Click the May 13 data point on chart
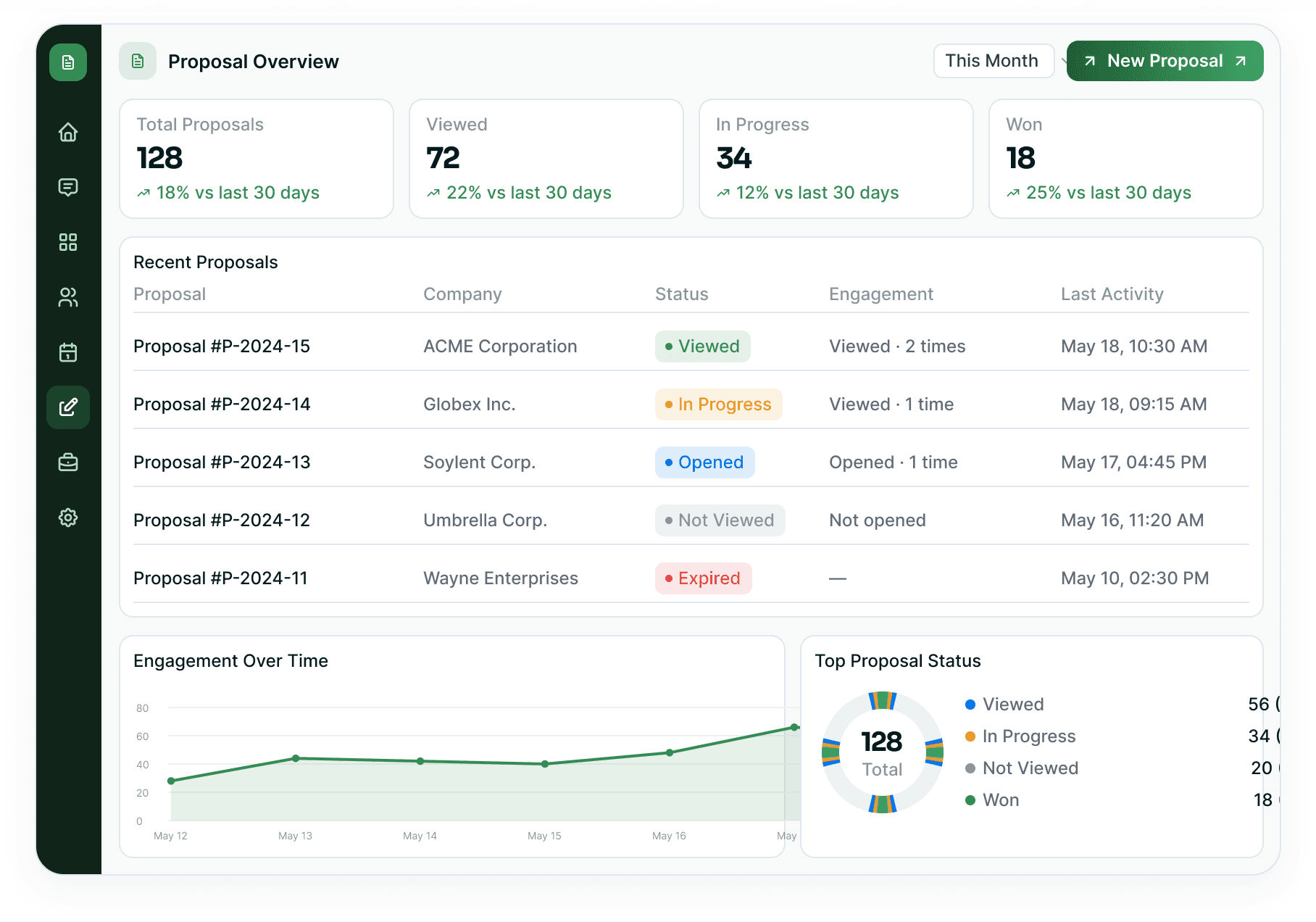Viewport: 1316px width, 922px height. coord(296,758)
